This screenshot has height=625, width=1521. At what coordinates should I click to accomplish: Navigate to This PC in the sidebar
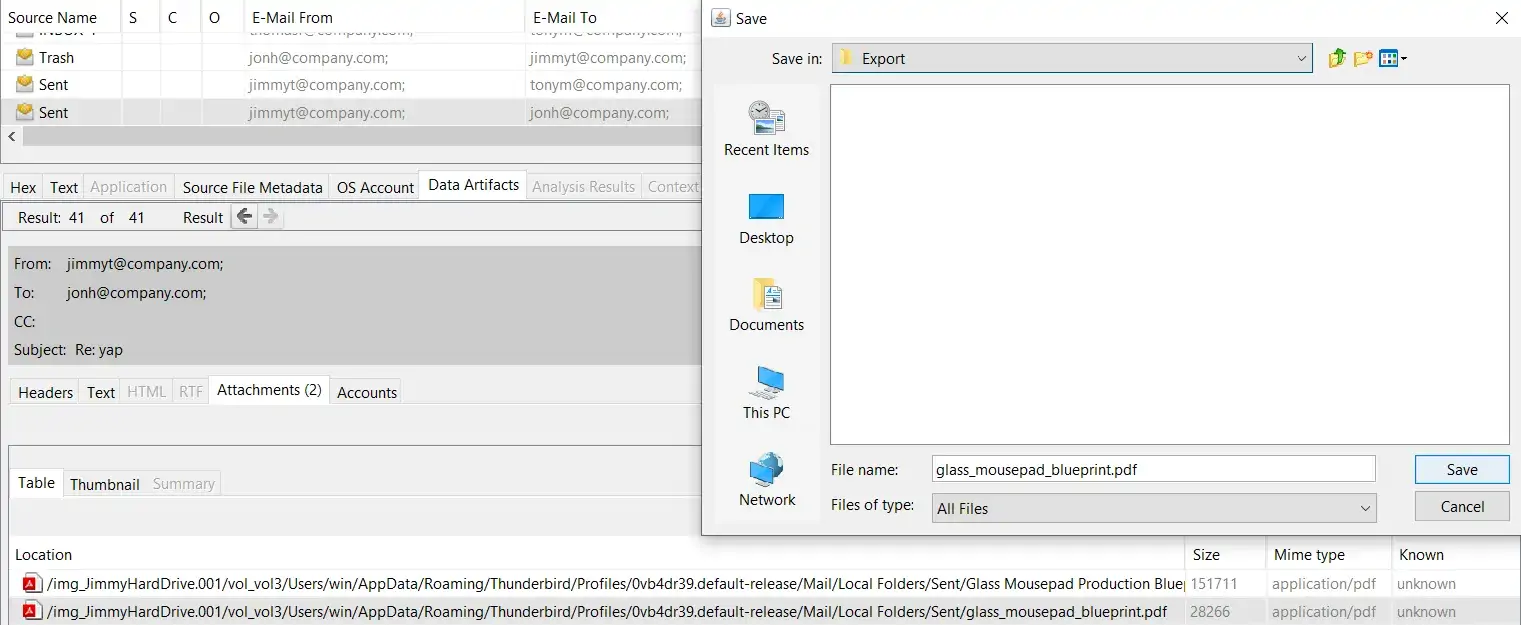(x=766, y=392)
